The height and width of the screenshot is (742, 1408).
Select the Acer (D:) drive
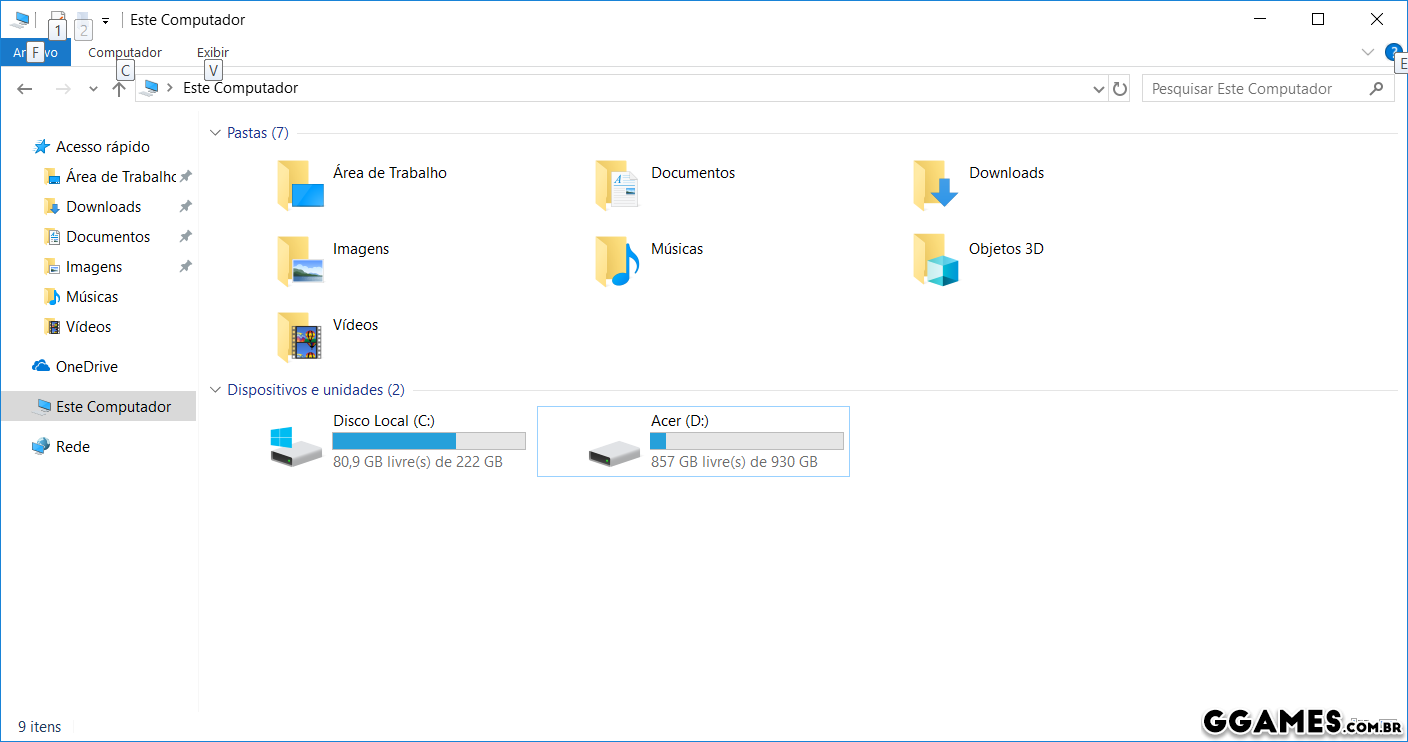click(x=693, y=441)
